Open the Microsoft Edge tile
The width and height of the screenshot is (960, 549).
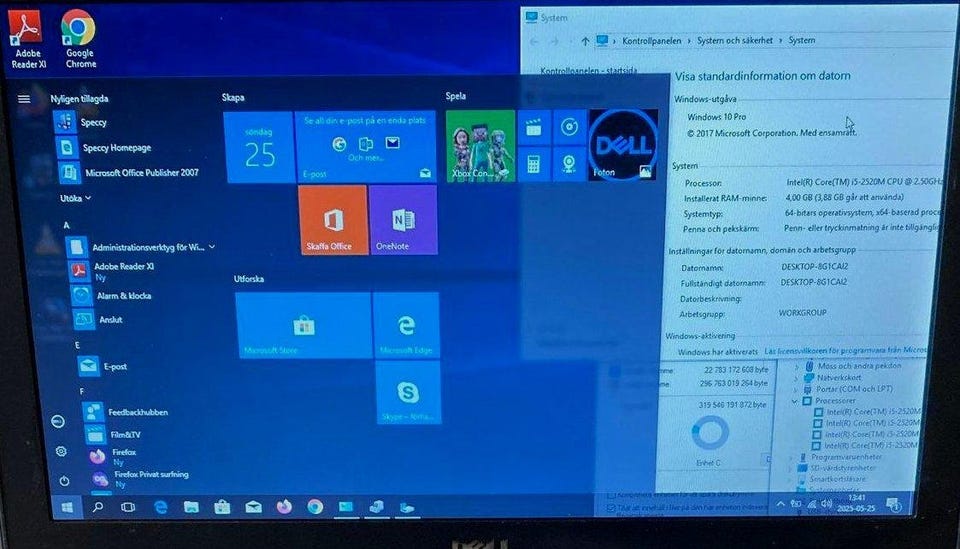[x=407, y=325]
